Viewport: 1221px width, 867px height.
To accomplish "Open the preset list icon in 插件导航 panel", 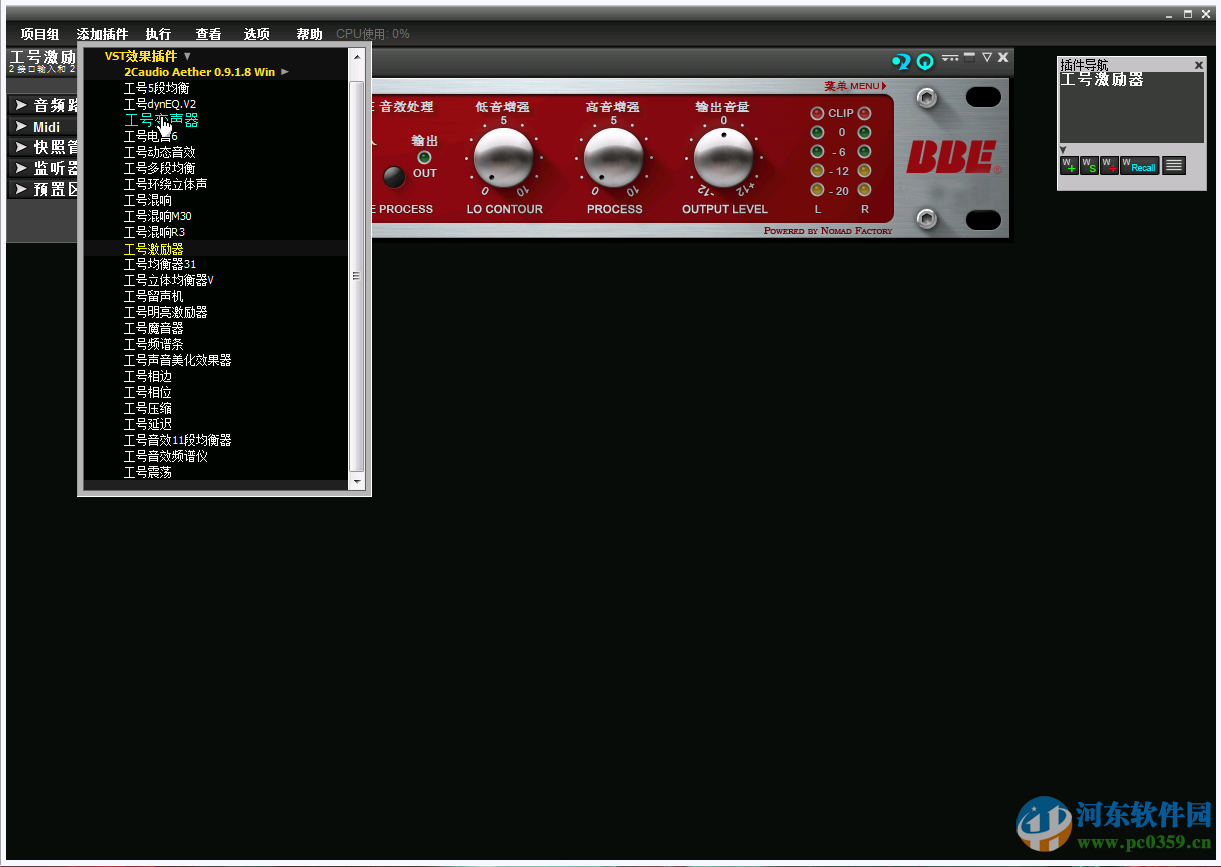I will point(1173,164).
